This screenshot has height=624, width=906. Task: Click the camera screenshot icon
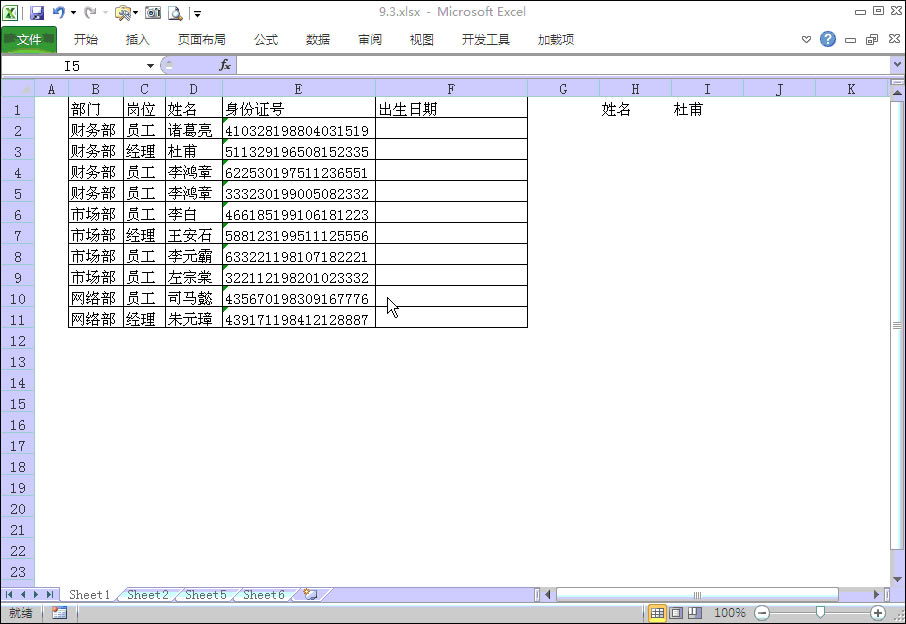[153, 13]
